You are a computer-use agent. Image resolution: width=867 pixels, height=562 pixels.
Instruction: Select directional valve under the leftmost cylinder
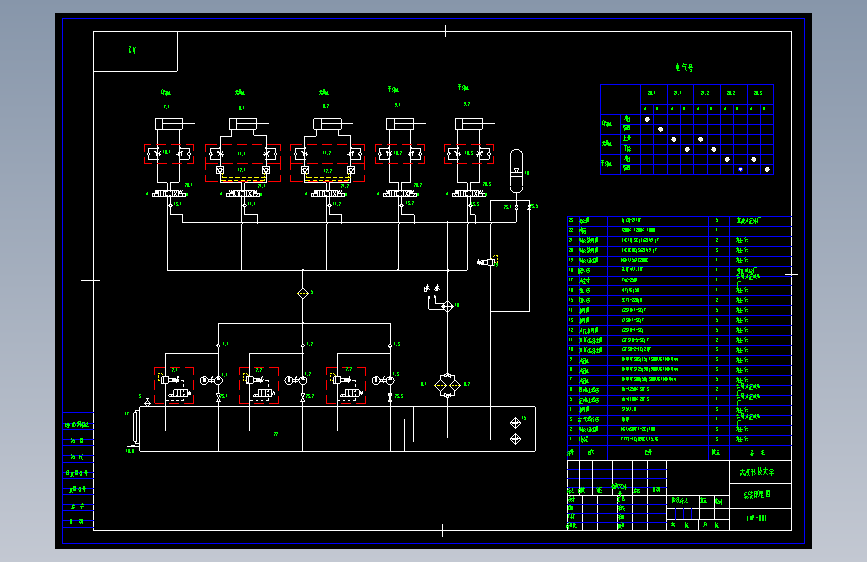click(169, 194)
